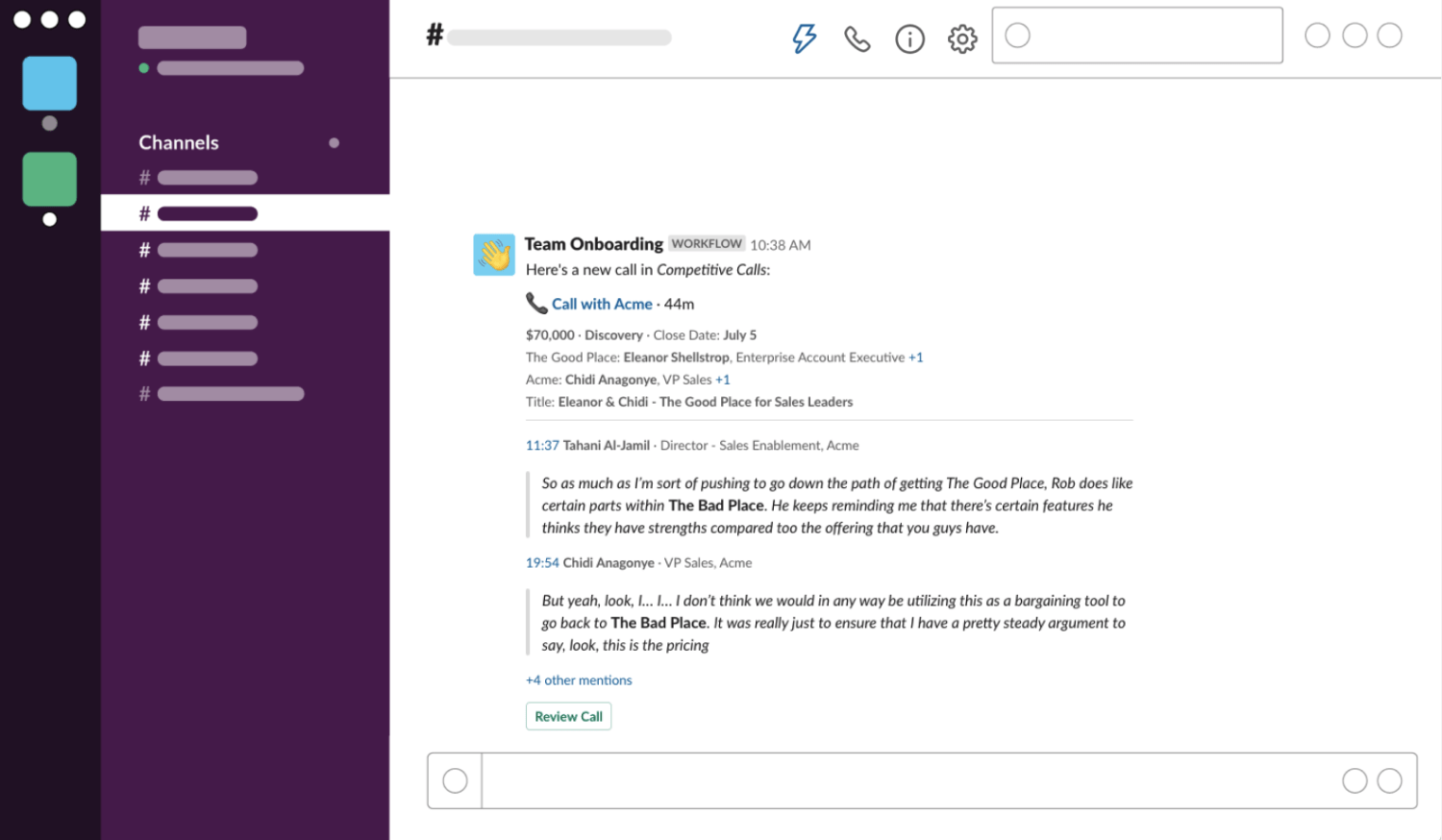Click the Team Onboarding waving hand avatar

(494, 255)
